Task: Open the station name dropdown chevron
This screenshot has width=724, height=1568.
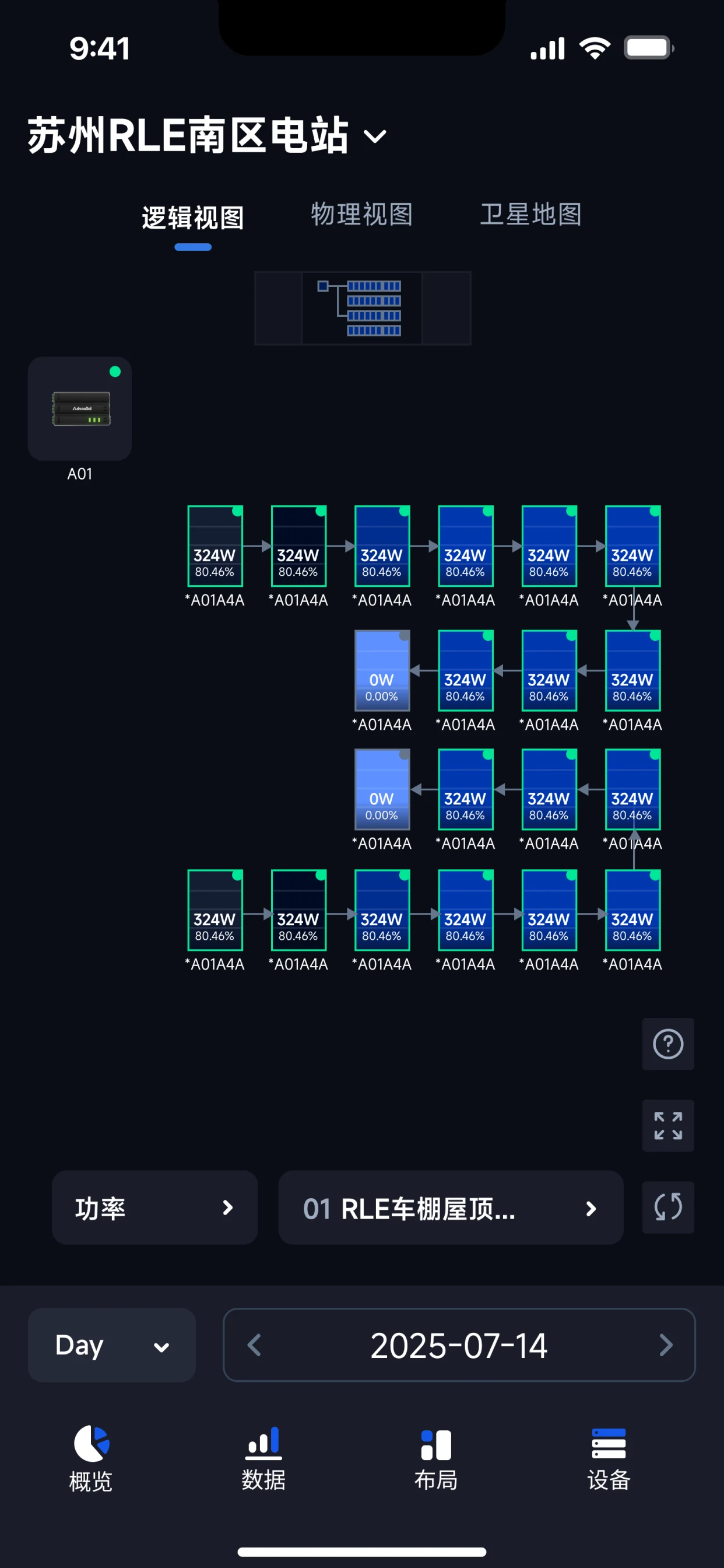Action: click(375, 136)
